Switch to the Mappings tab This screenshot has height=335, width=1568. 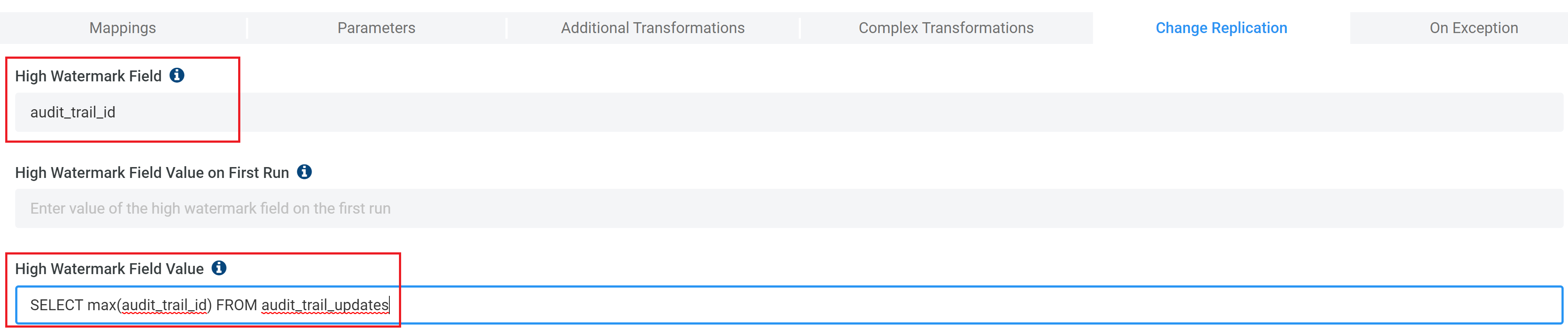[123, 28]
